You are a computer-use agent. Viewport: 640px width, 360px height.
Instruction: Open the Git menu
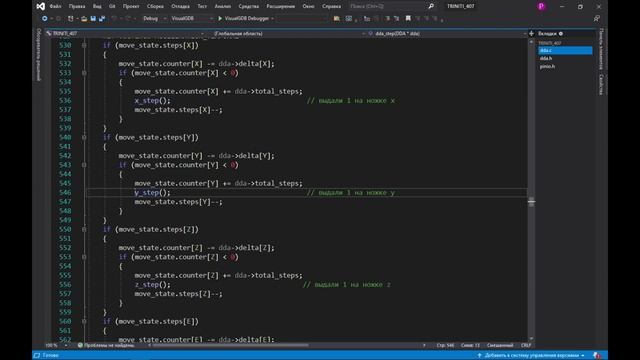tap(112, 6)
